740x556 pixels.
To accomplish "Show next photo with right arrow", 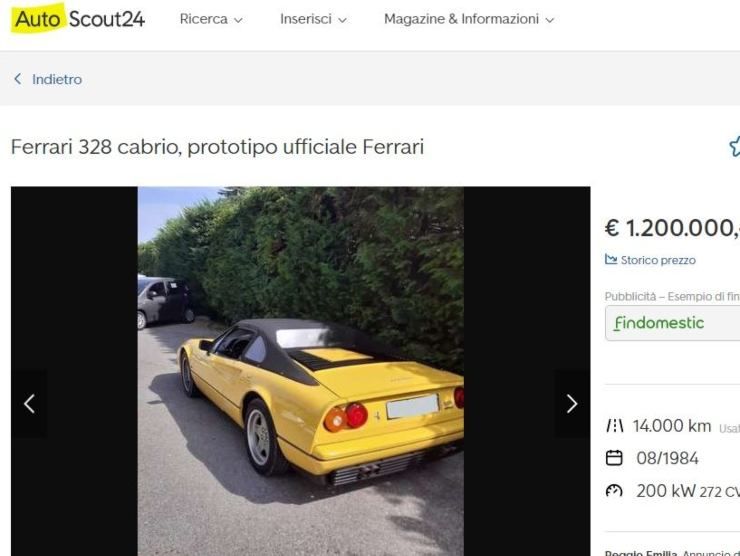I will [x=572, y=404].
